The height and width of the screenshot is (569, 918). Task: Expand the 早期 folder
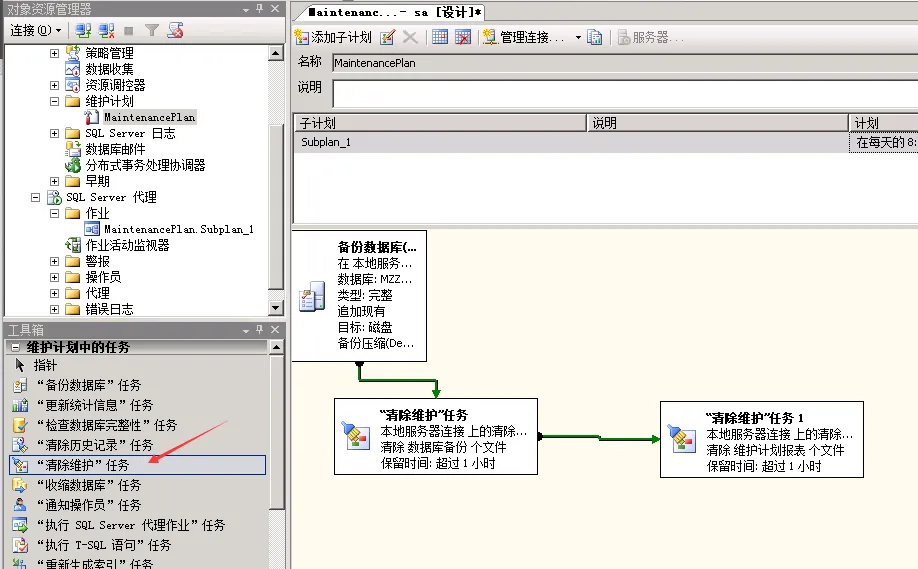pos(54,181)
